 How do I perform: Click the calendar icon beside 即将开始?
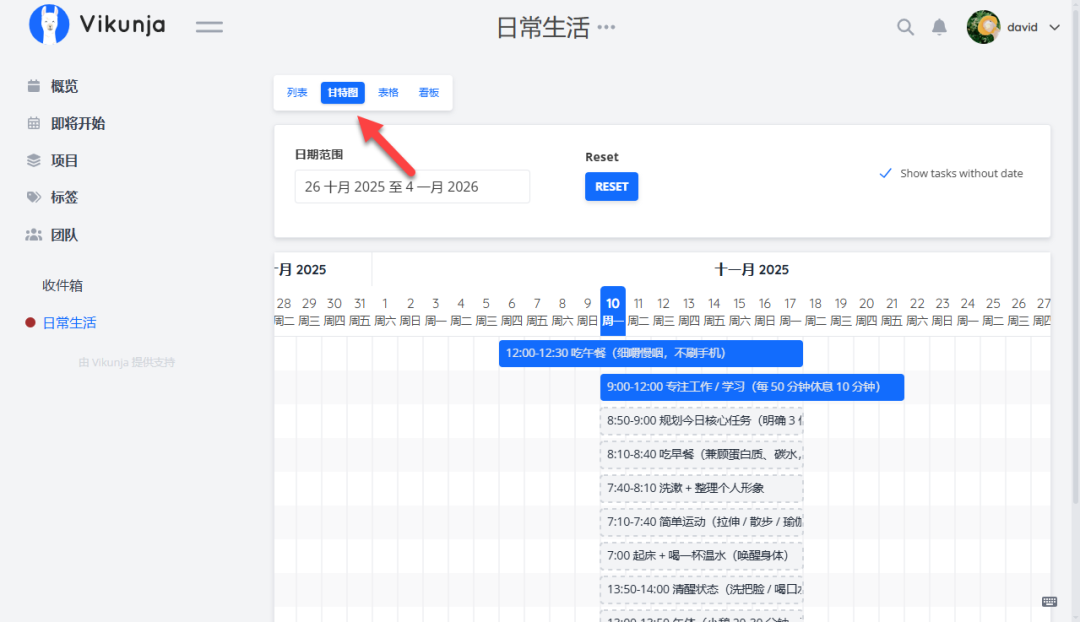(34, 123)
